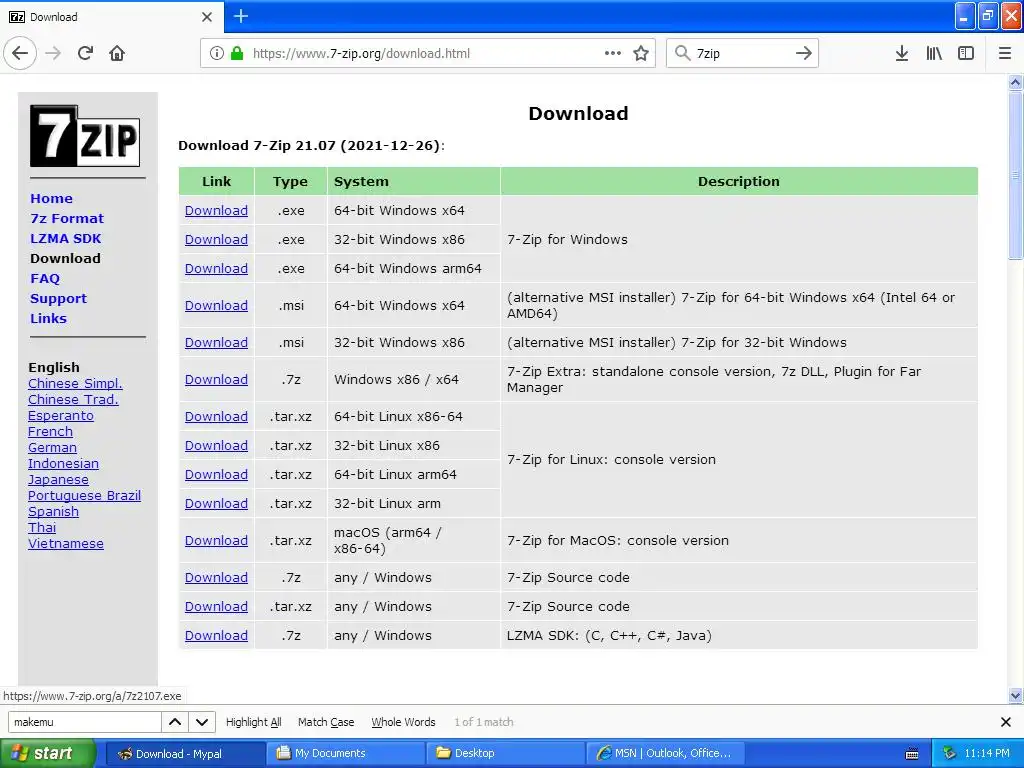
Task: Switch language to Chinese Simpl.
Action: pos(75,384)
